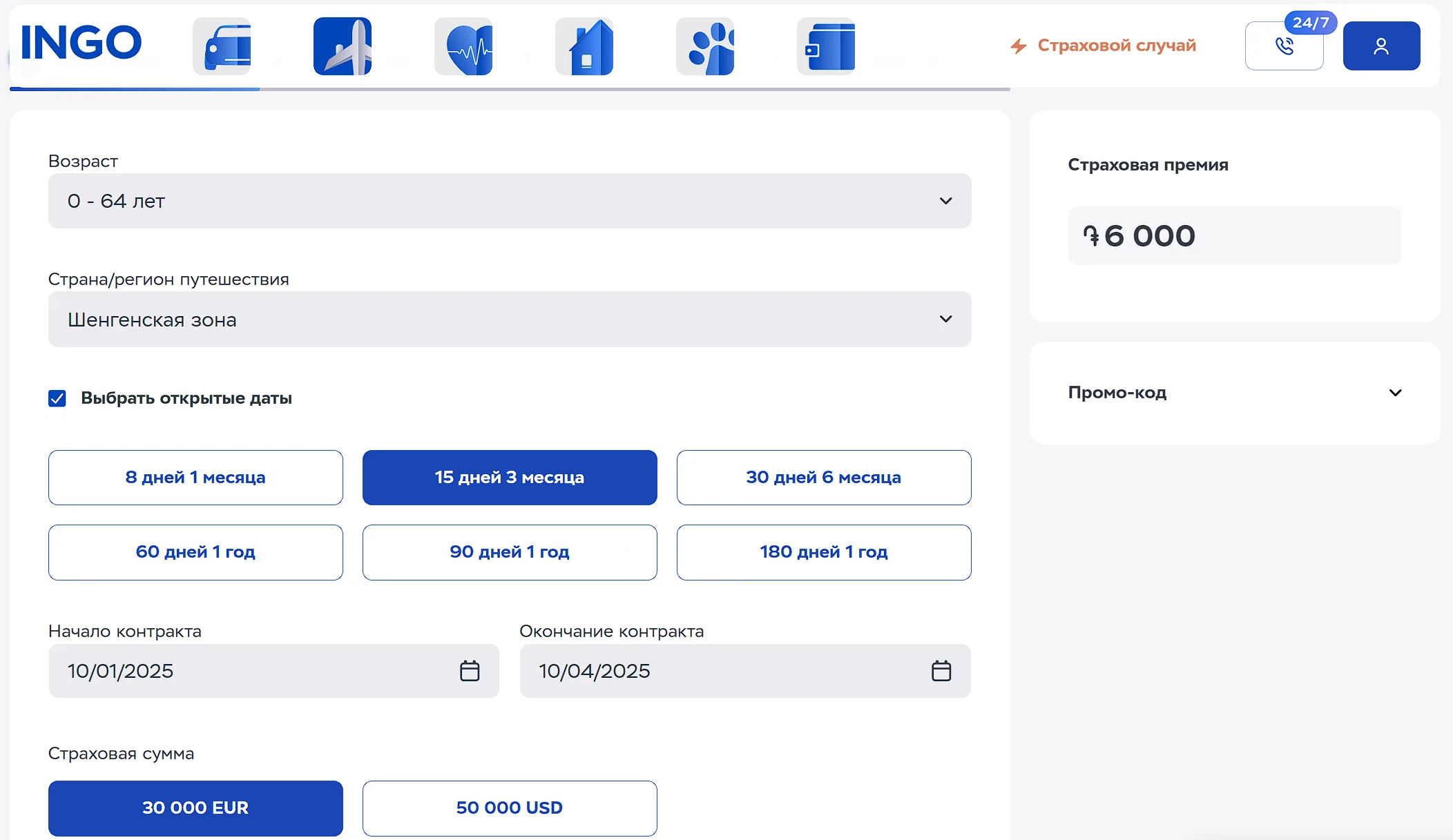Open calendar for Окончание контракта
This screenshot has width=1453, height=840.
point(941,671)
